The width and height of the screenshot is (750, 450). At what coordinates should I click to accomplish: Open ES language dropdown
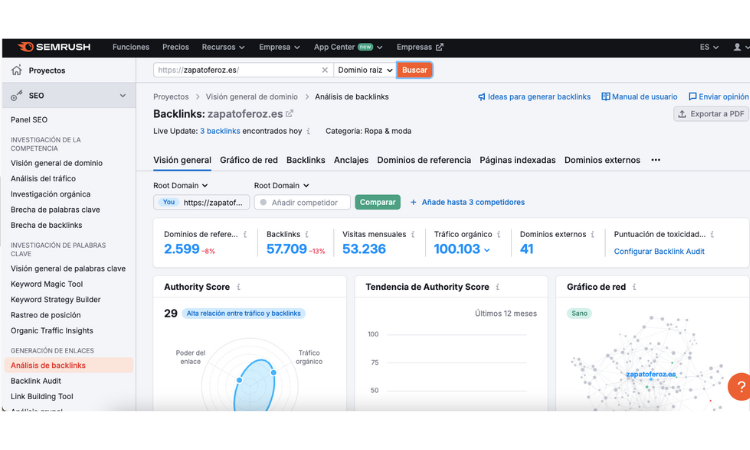pos(709,47)
